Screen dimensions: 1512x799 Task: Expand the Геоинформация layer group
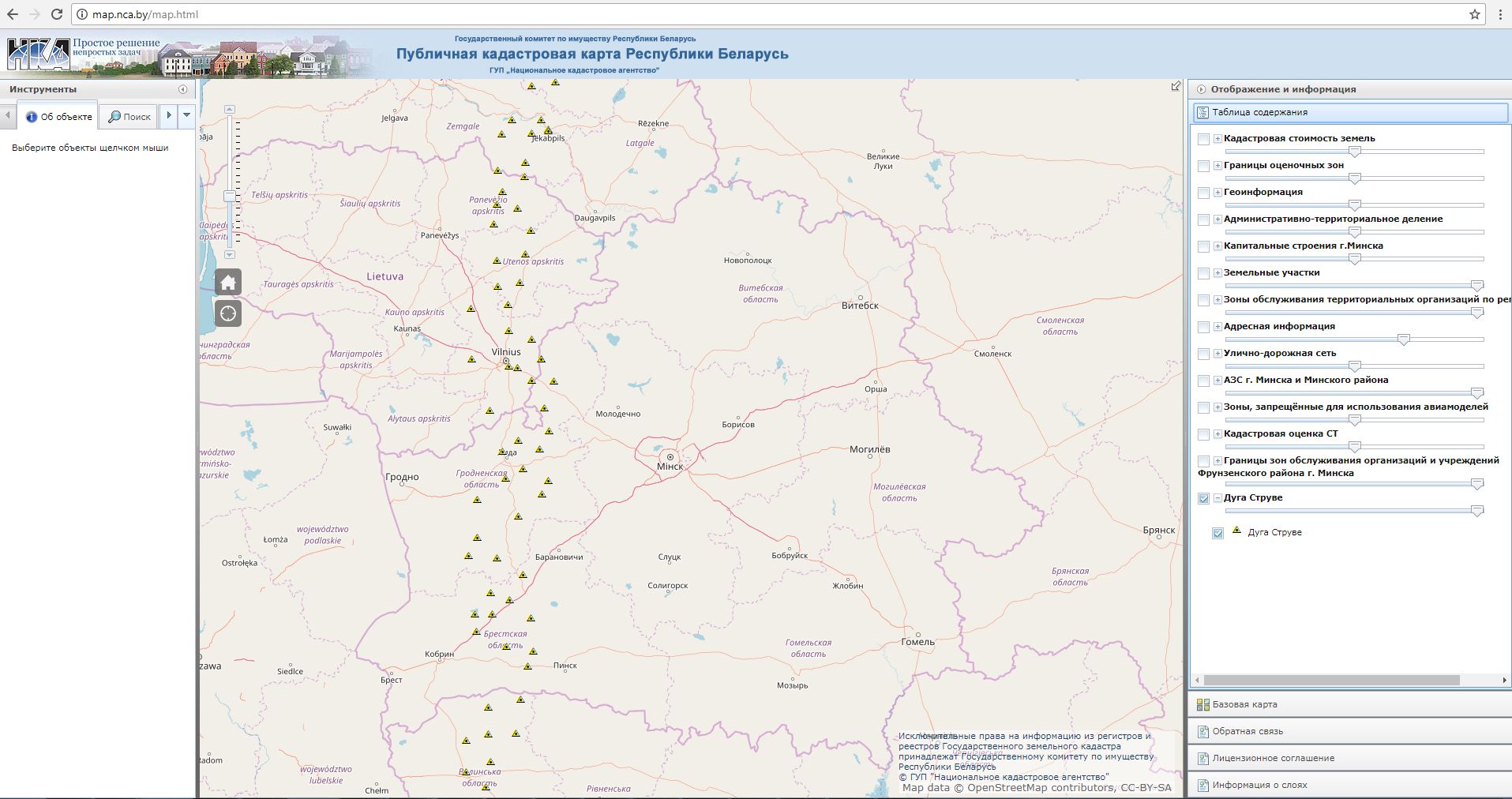pyautogui.click(x=1217, y=193)
